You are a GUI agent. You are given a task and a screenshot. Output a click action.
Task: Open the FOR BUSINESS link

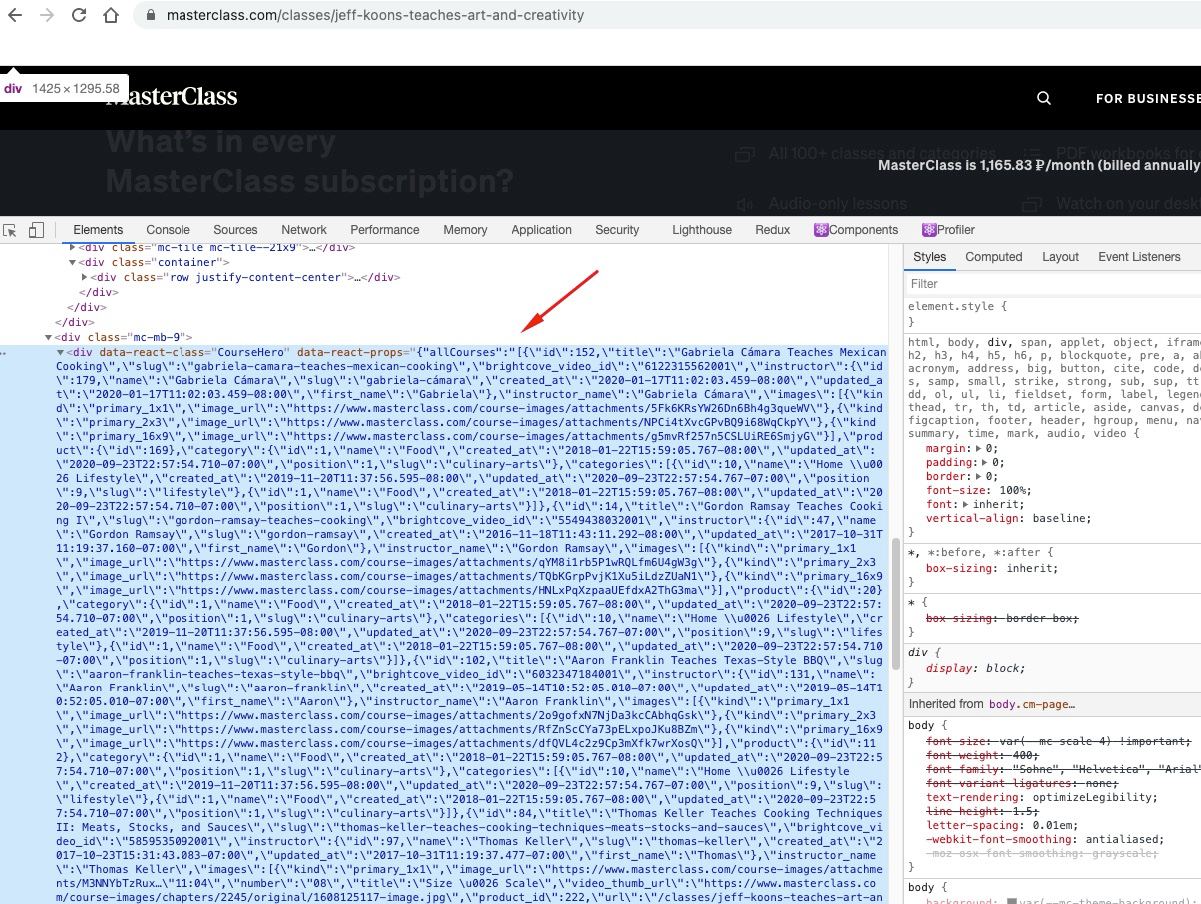point(1148,99)
